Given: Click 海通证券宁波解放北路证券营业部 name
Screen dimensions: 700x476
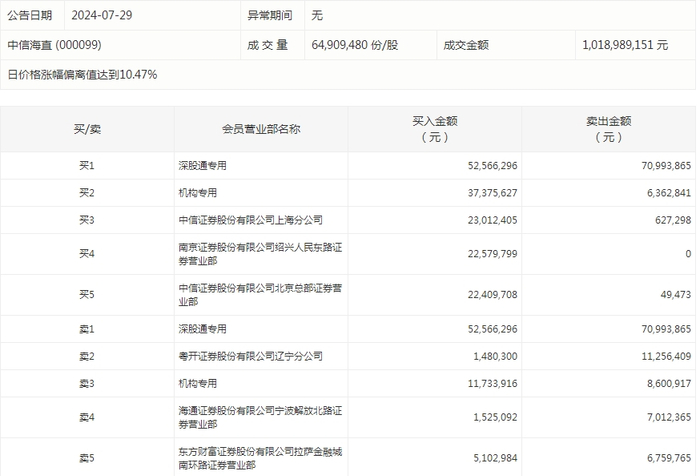Looking at the screenshot, I should (x=260, y=417).
